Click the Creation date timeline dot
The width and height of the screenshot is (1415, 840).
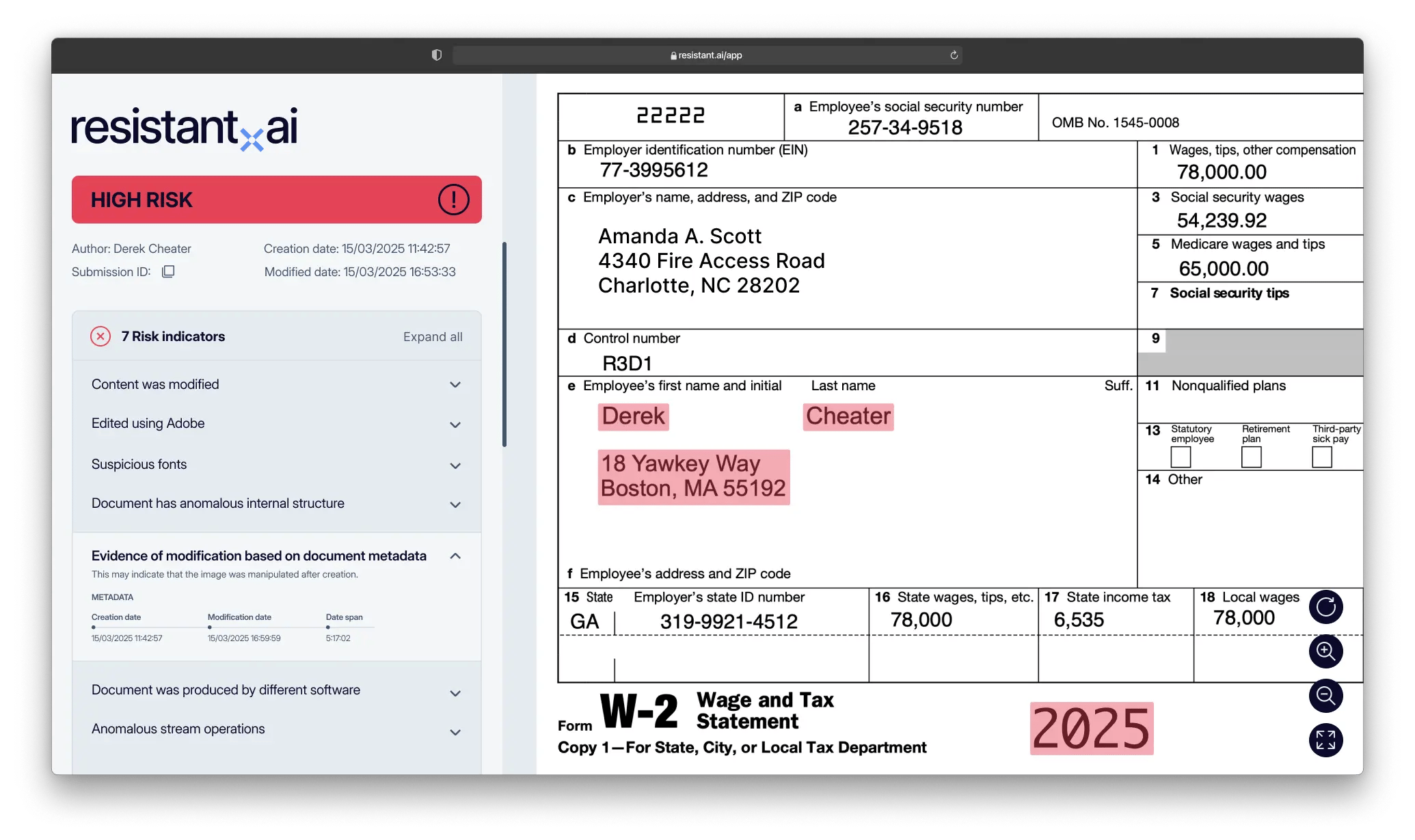tap(94, 627)
